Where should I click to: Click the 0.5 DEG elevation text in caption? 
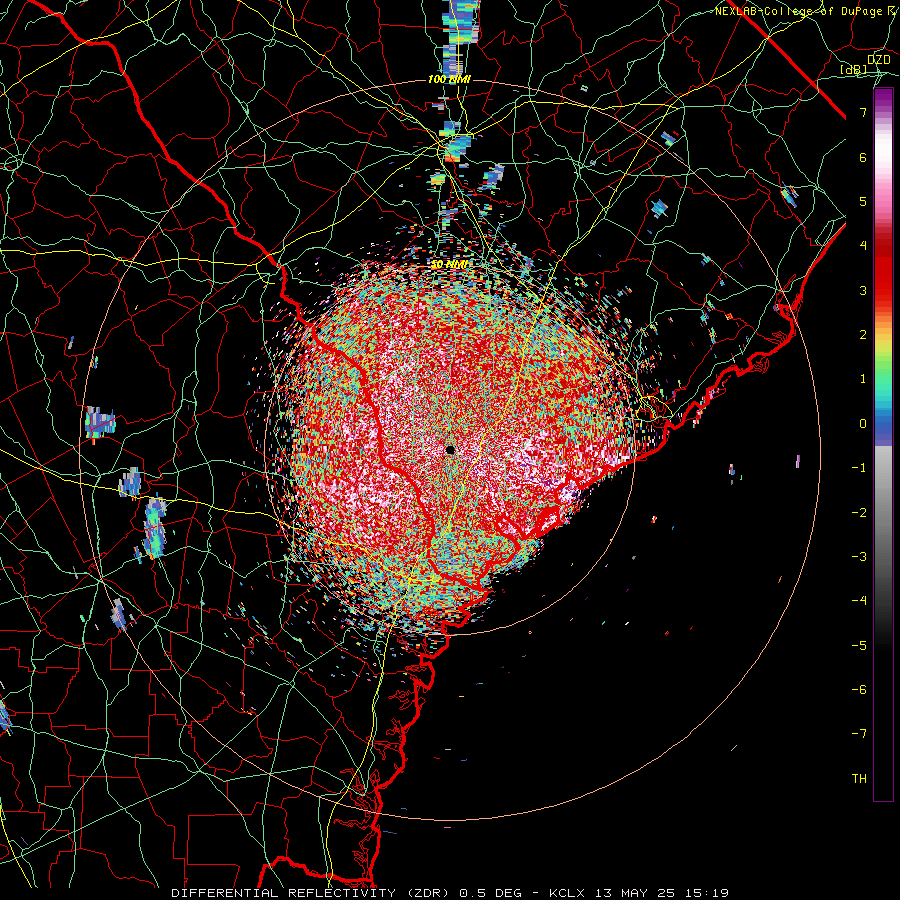click(491, 893)
